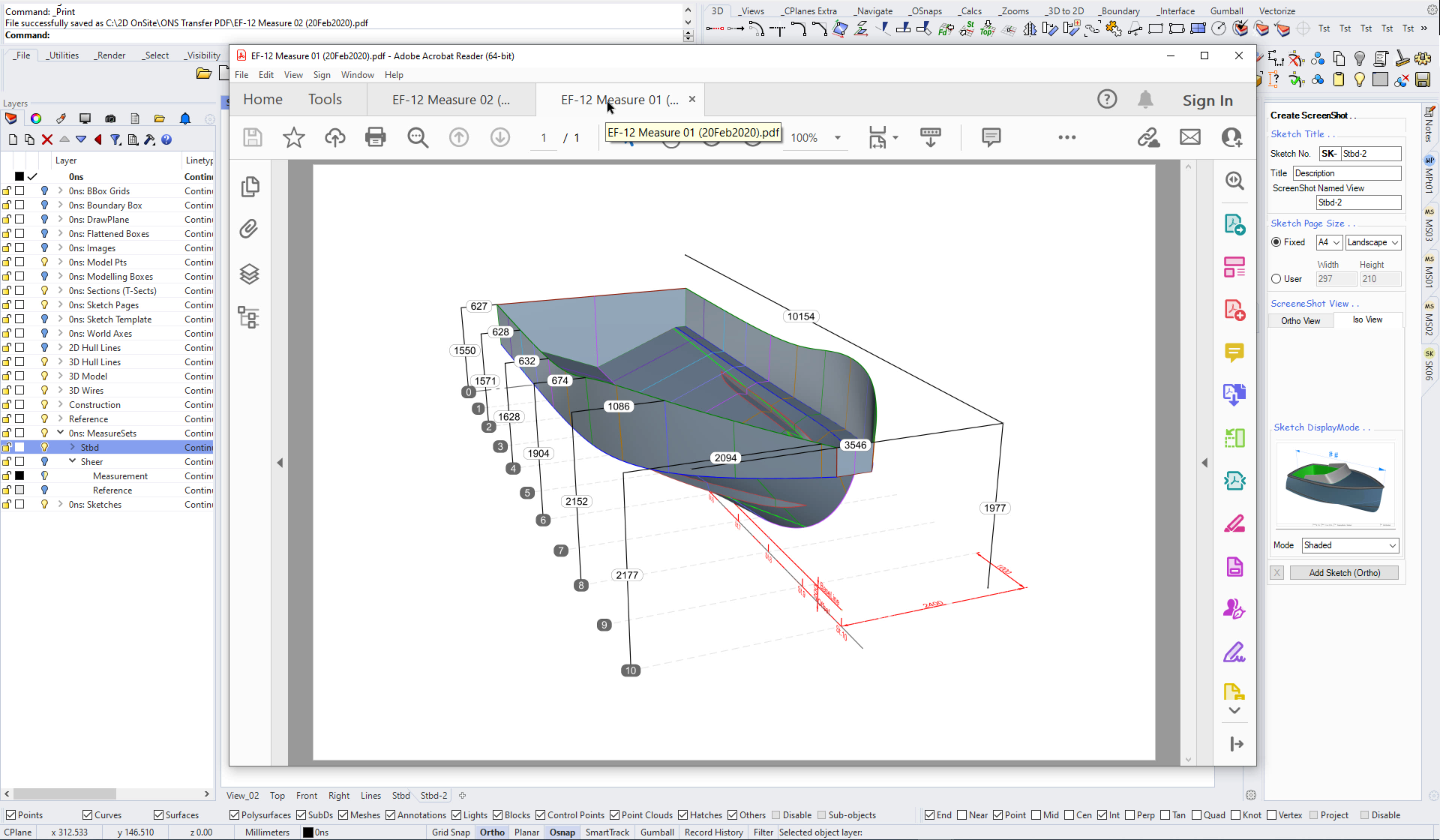Viewport: 1440px width, 840px height.
Task: Expand the Stbd sublayer
Action: 72,447
